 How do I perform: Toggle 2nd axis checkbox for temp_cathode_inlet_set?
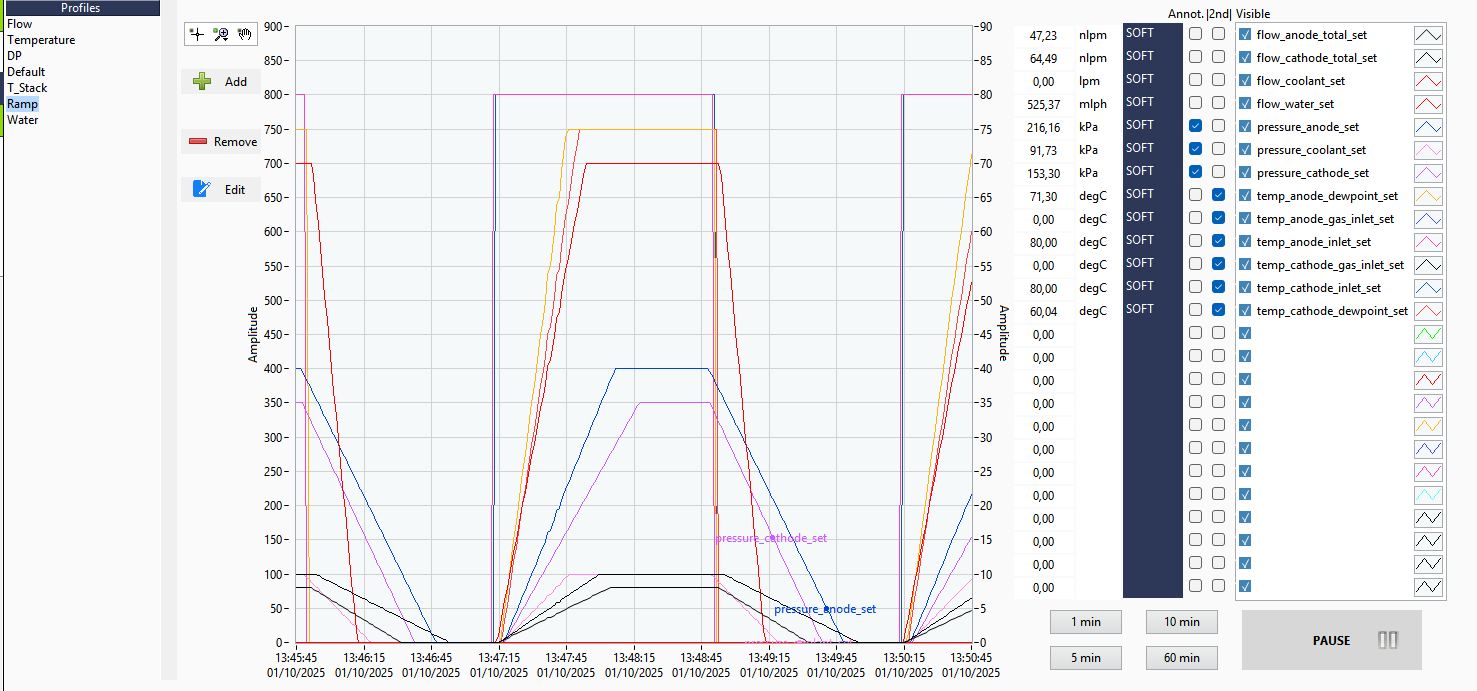pyautogui.click(x=1218, y=287)
